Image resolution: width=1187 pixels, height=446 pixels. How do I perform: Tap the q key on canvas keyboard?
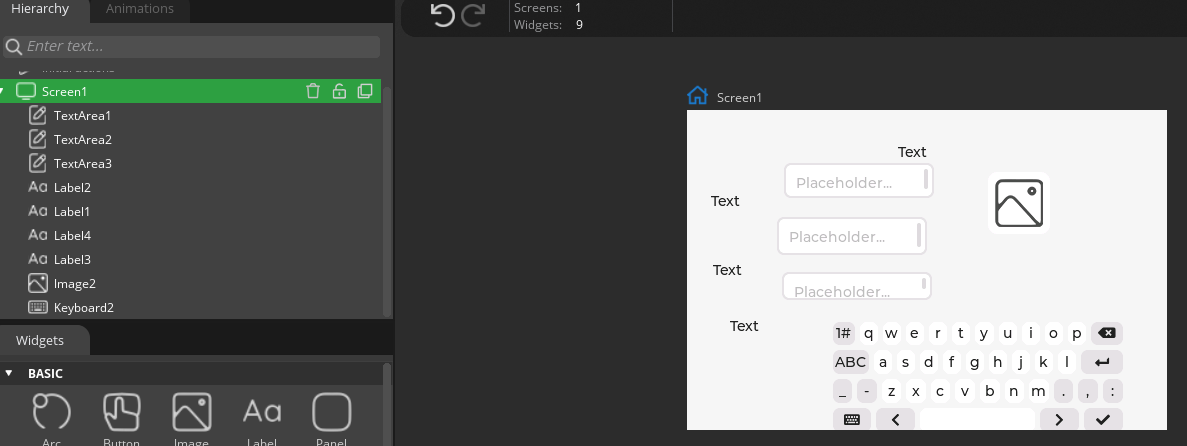point(868,333)
